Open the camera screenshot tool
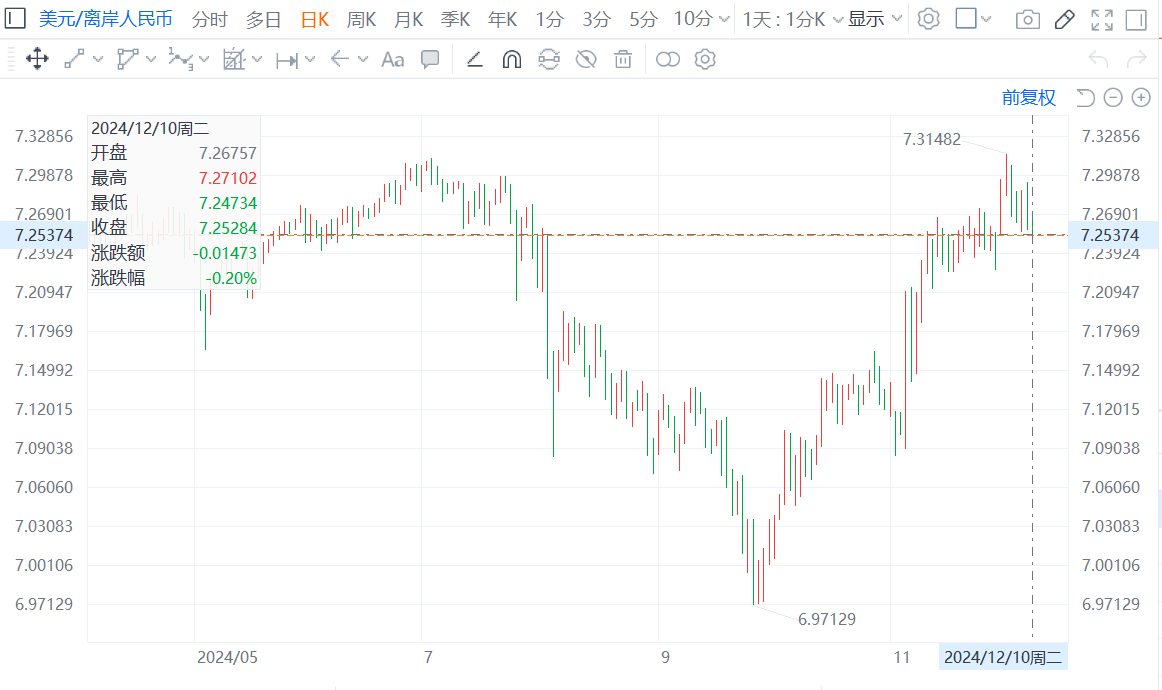Image resolution: width=1162 pixels, height=690 pixels. pos(1027,19)
